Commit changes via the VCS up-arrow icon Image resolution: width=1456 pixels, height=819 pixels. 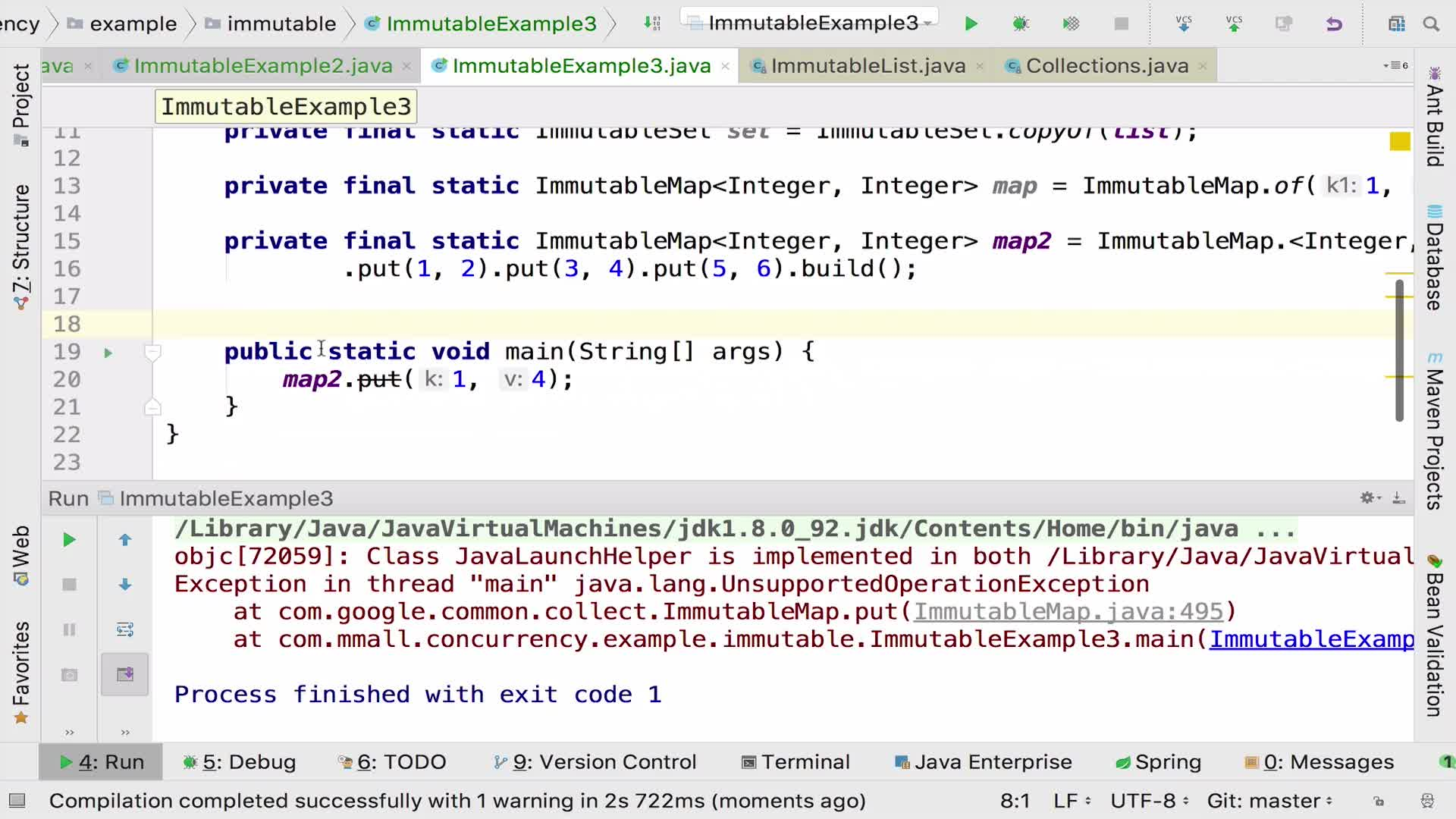pos(1235,24)
